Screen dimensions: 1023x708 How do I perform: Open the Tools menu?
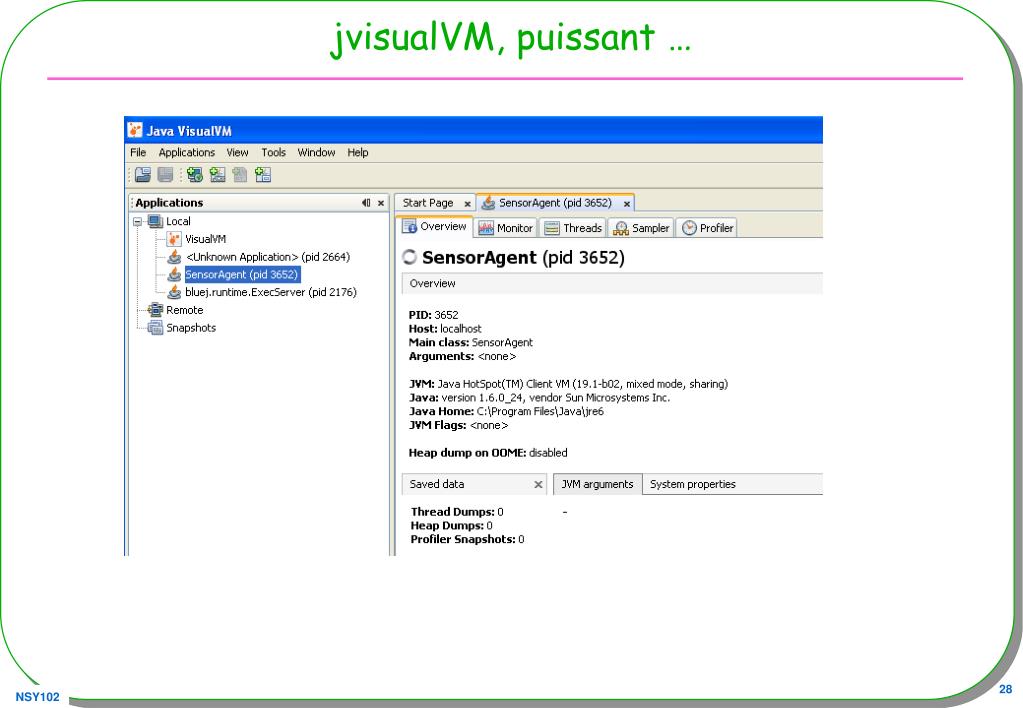(x=273, y=152)
